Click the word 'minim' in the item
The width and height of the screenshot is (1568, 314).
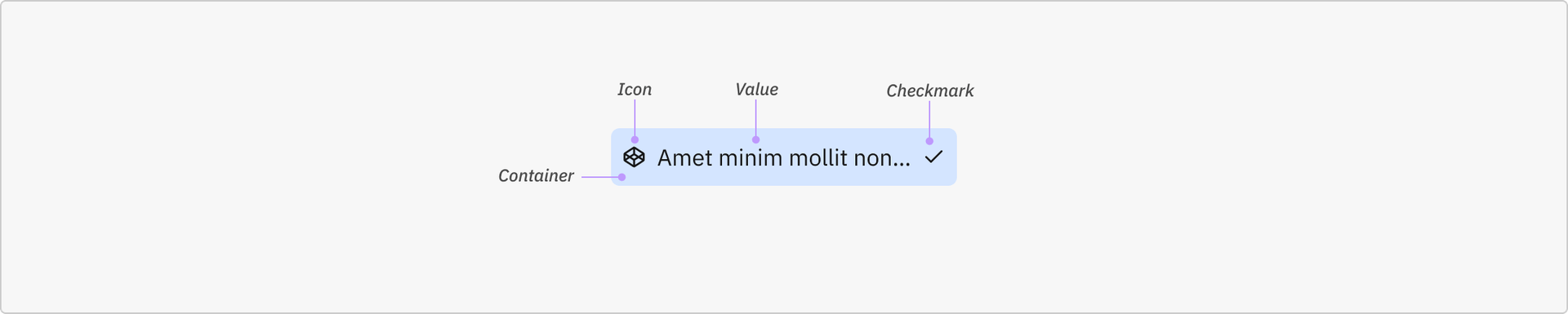751,157
